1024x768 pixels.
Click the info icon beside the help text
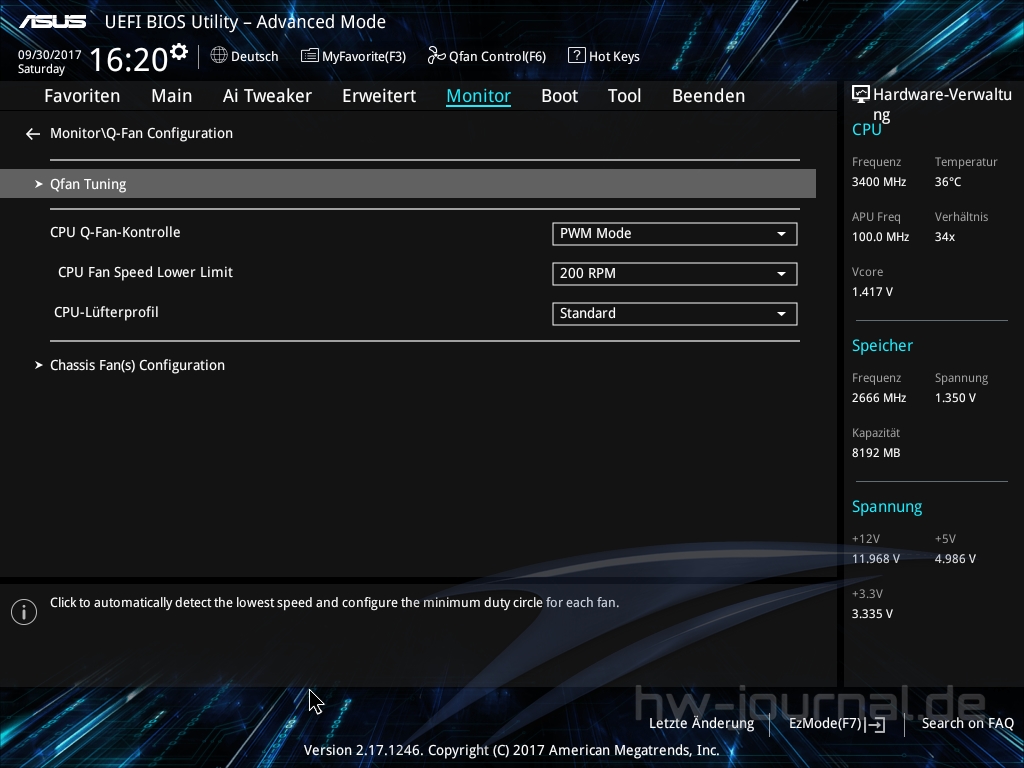[x=24, y=612]
